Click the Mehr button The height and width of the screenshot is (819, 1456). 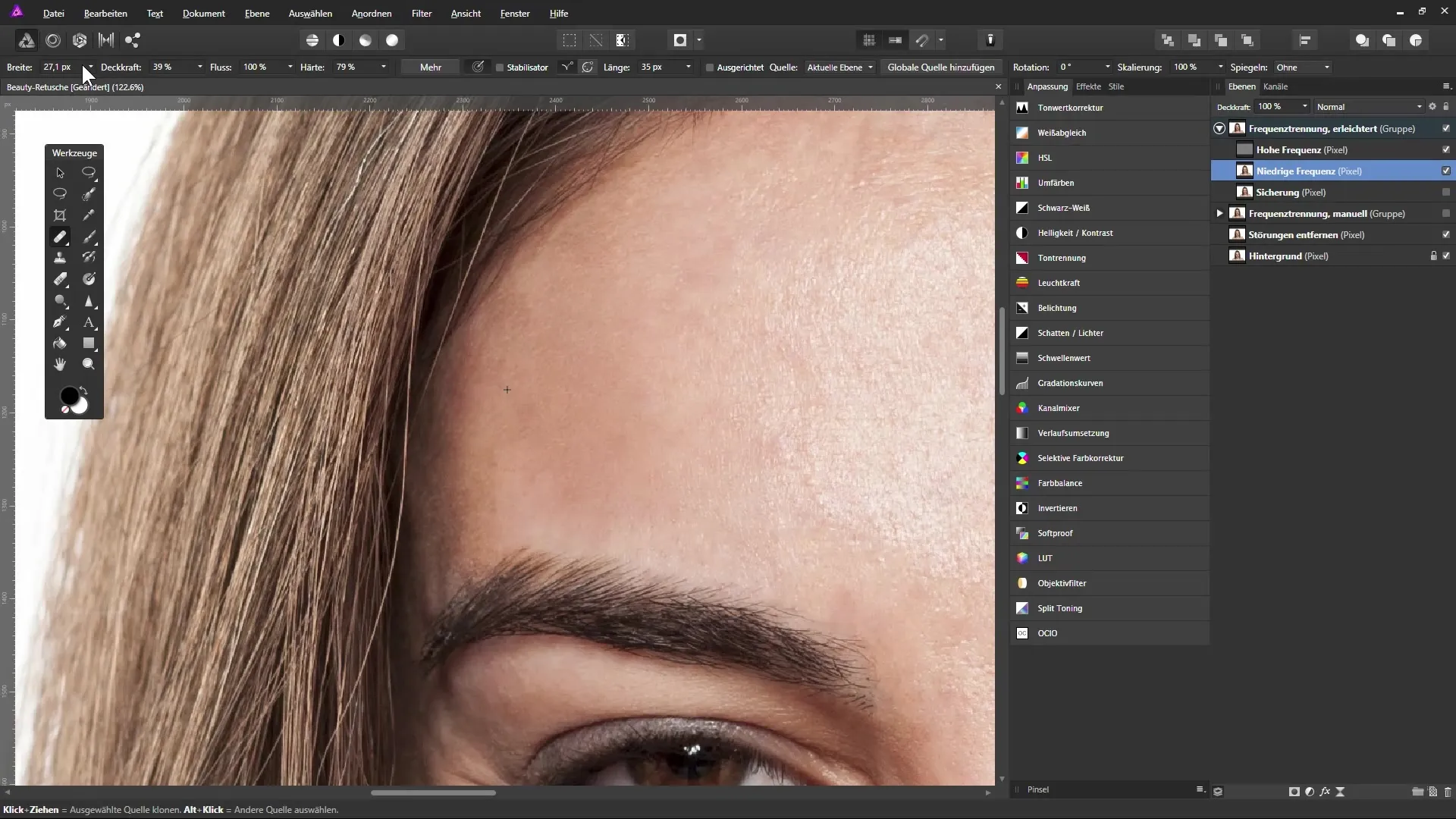pos(431,67)
